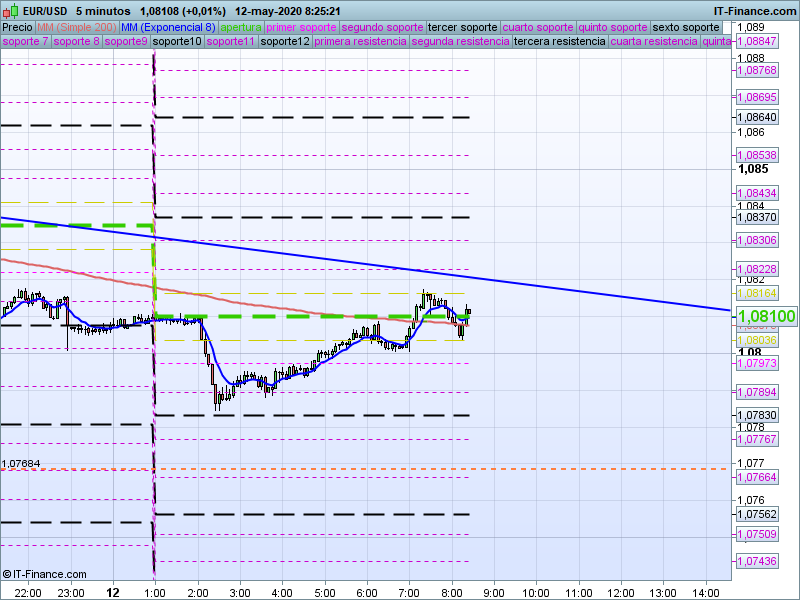Select the Precio label tab

[x=18, y=27]
